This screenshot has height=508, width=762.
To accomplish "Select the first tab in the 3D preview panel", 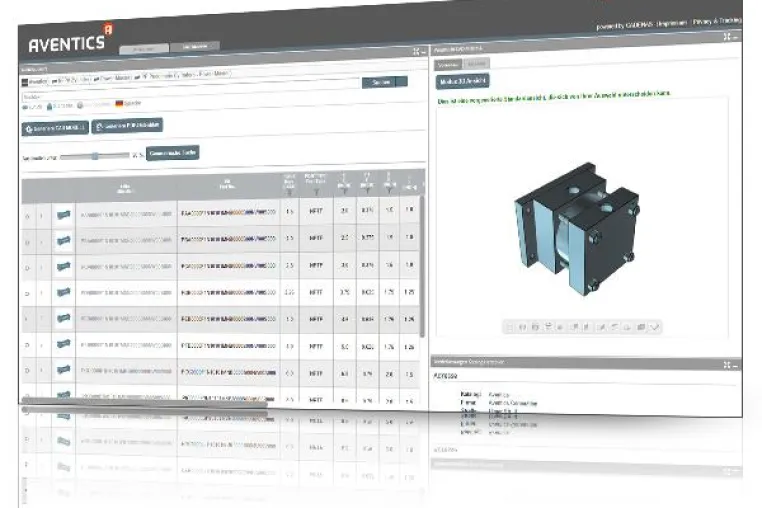I will coord(448,65).
